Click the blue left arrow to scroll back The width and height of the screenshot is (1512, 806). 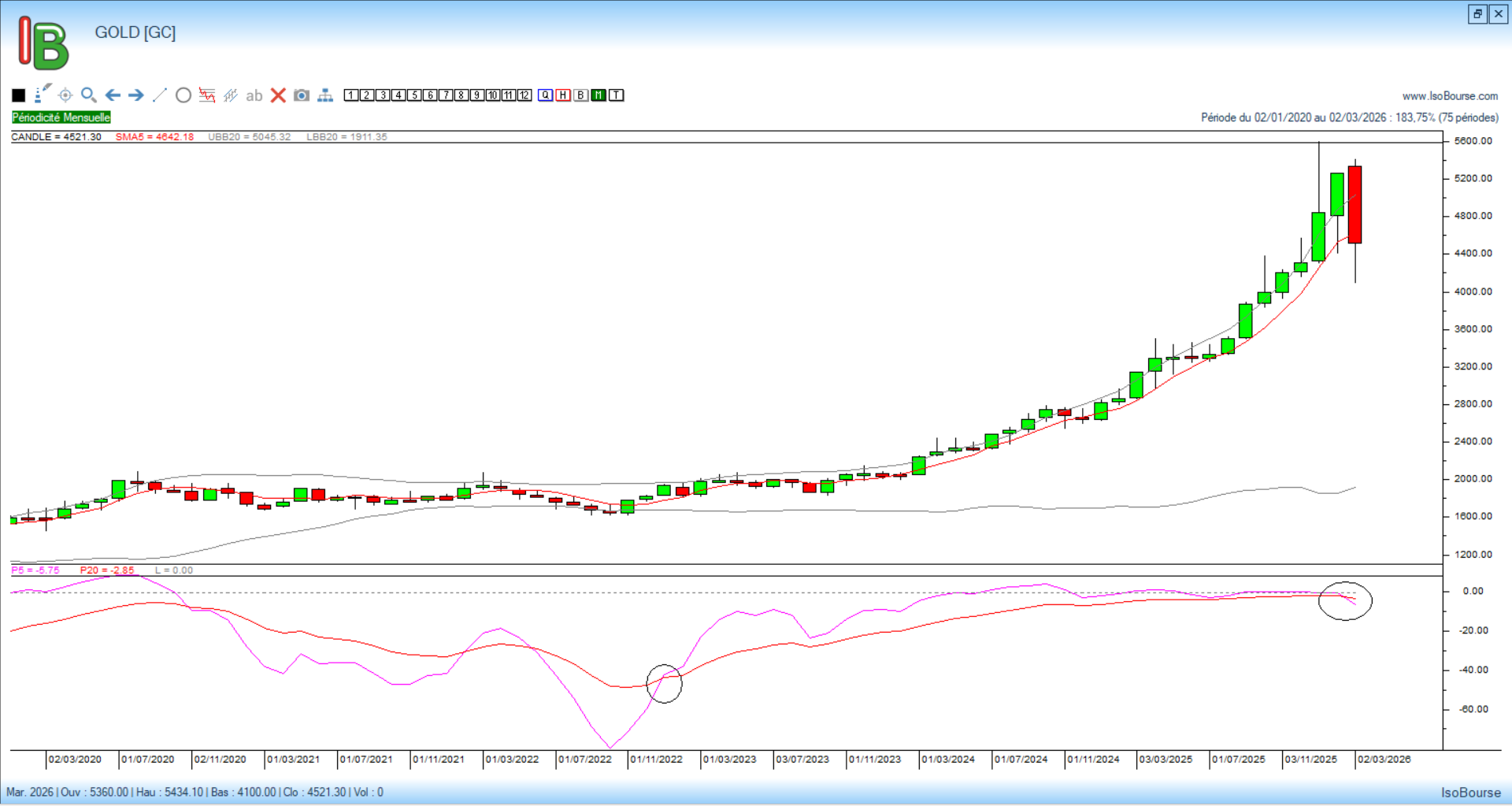click(x=113, y=95)
